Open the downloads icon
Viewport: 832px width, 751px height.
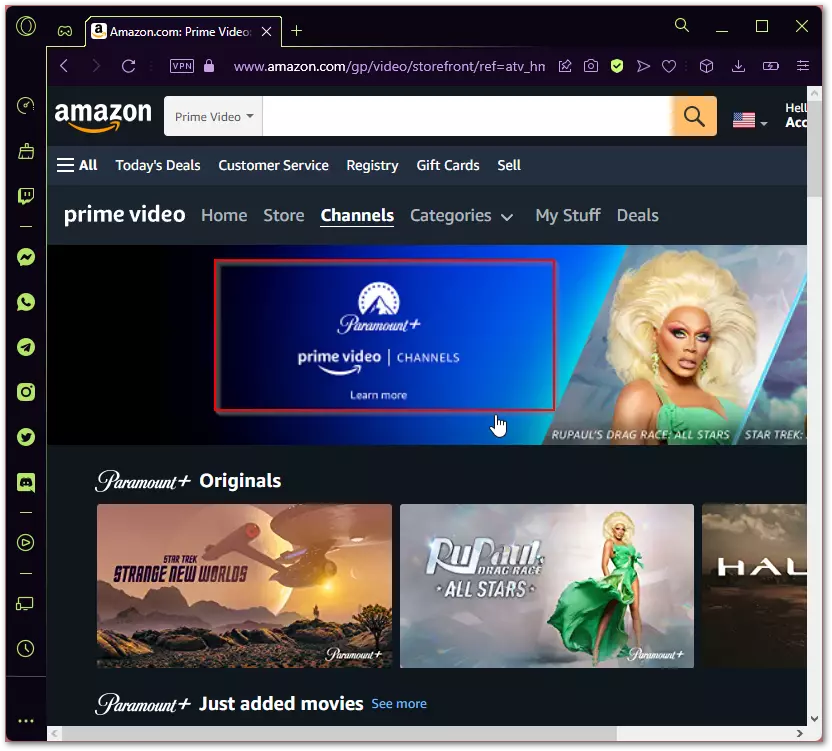pyautogui.click(x=738, y=66)
